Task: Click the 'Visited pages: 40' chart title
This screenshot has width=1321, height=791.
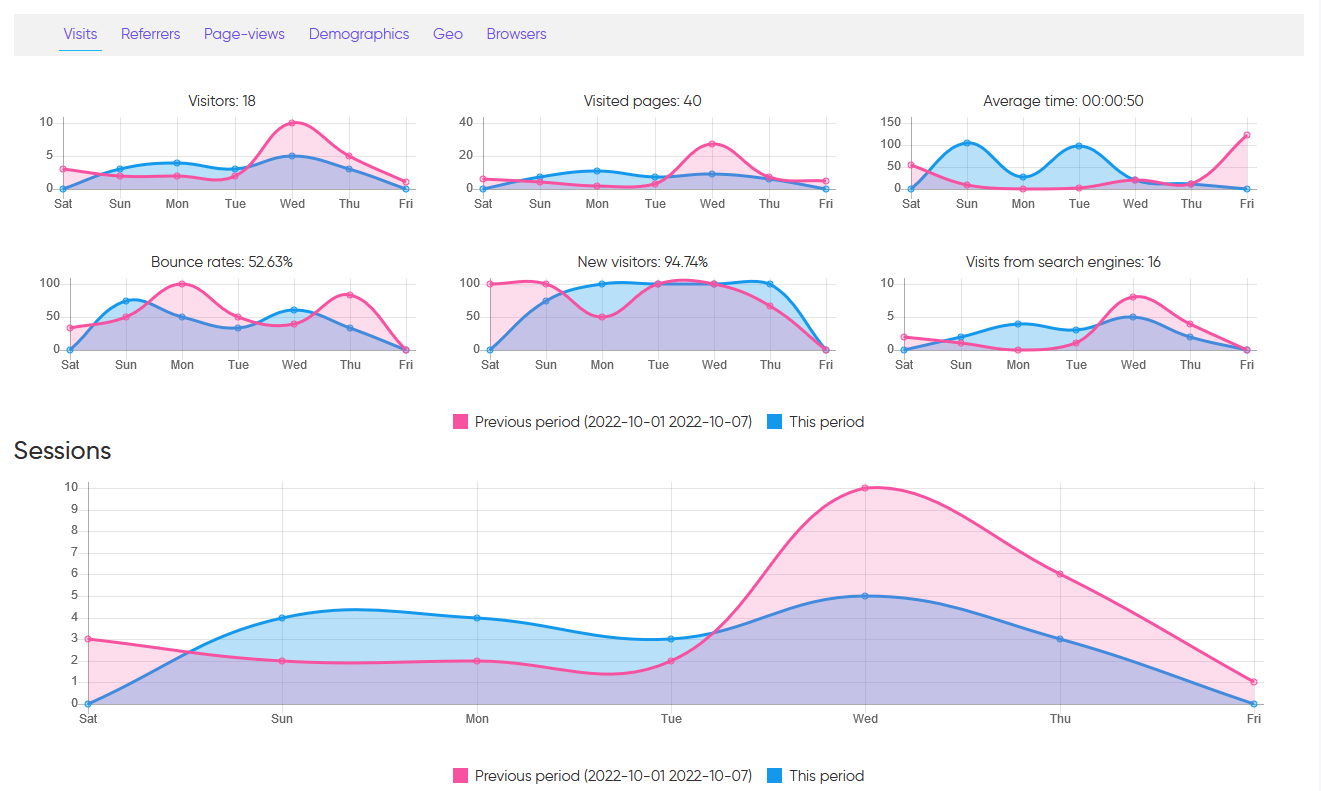Action: tap(643, 101)
